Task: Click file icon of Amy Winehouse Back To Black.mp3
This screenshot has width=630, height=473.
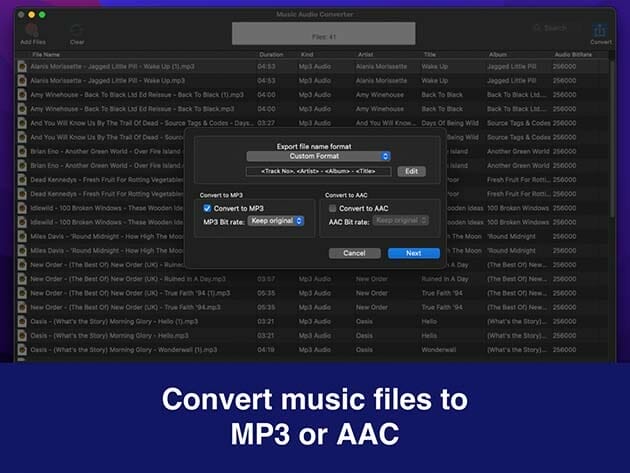Action: pos(22,108)
